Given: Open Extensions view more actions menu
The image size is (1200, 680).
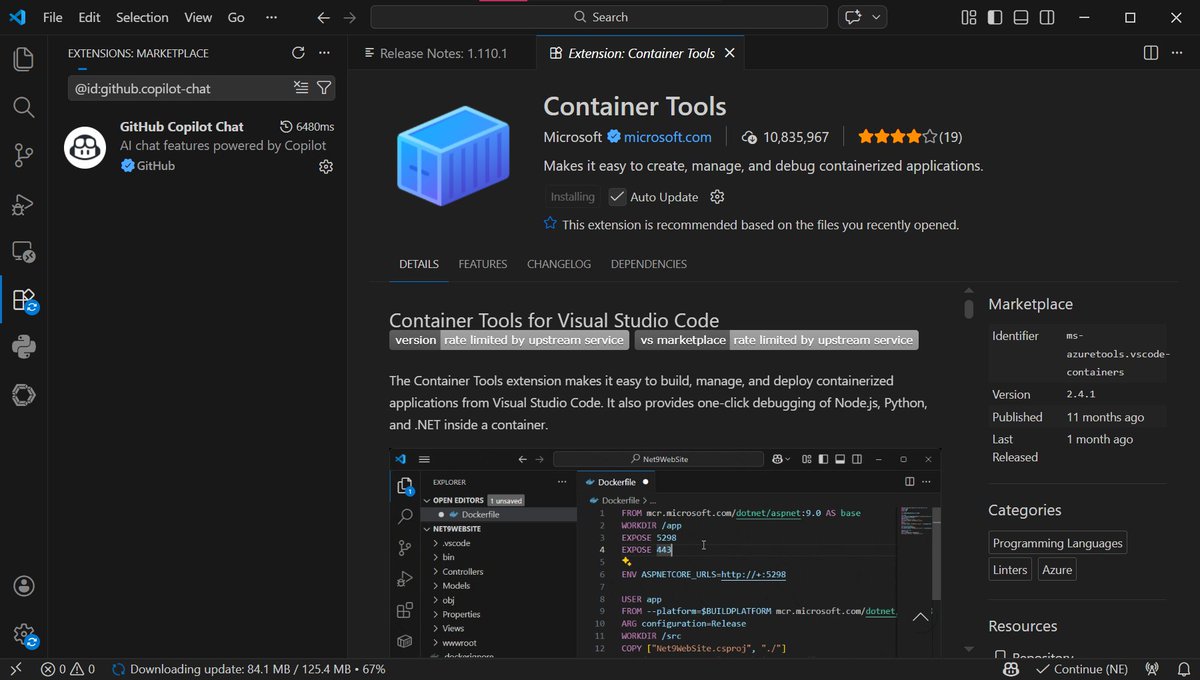Looking at the screenshot, I should [324, 53].
